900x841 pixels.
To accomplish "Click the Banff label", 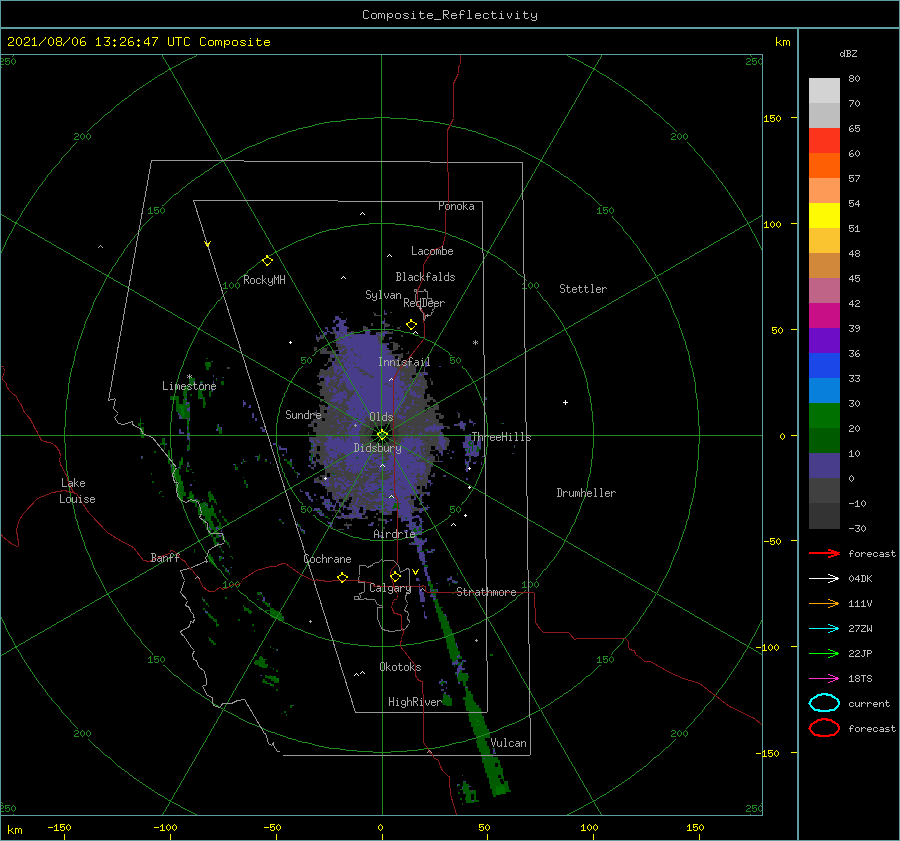I will coord(165,557).
